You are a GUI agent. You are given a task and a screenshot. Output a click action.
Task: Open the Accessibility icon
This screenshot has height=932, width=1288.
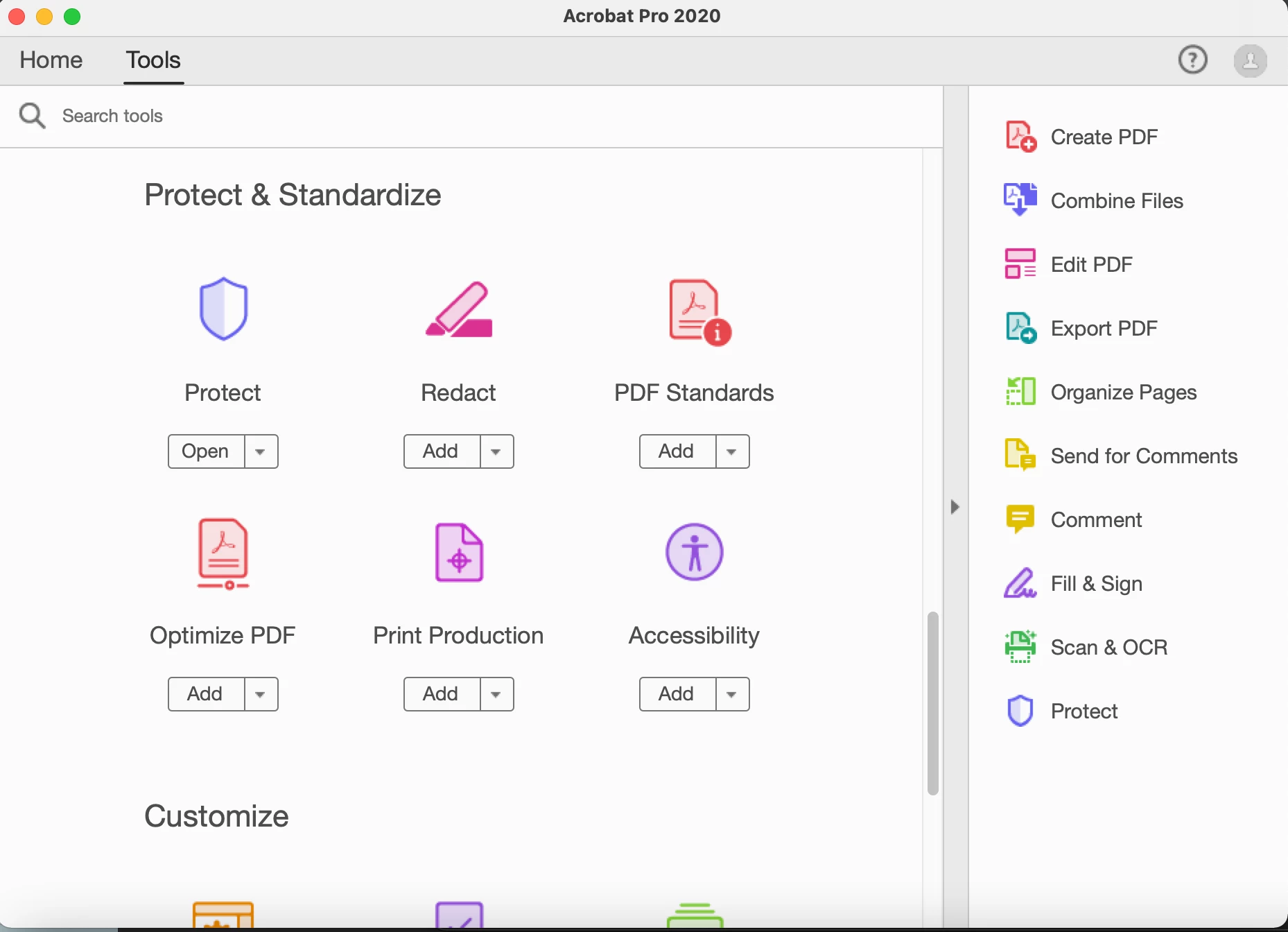point(695,552)
